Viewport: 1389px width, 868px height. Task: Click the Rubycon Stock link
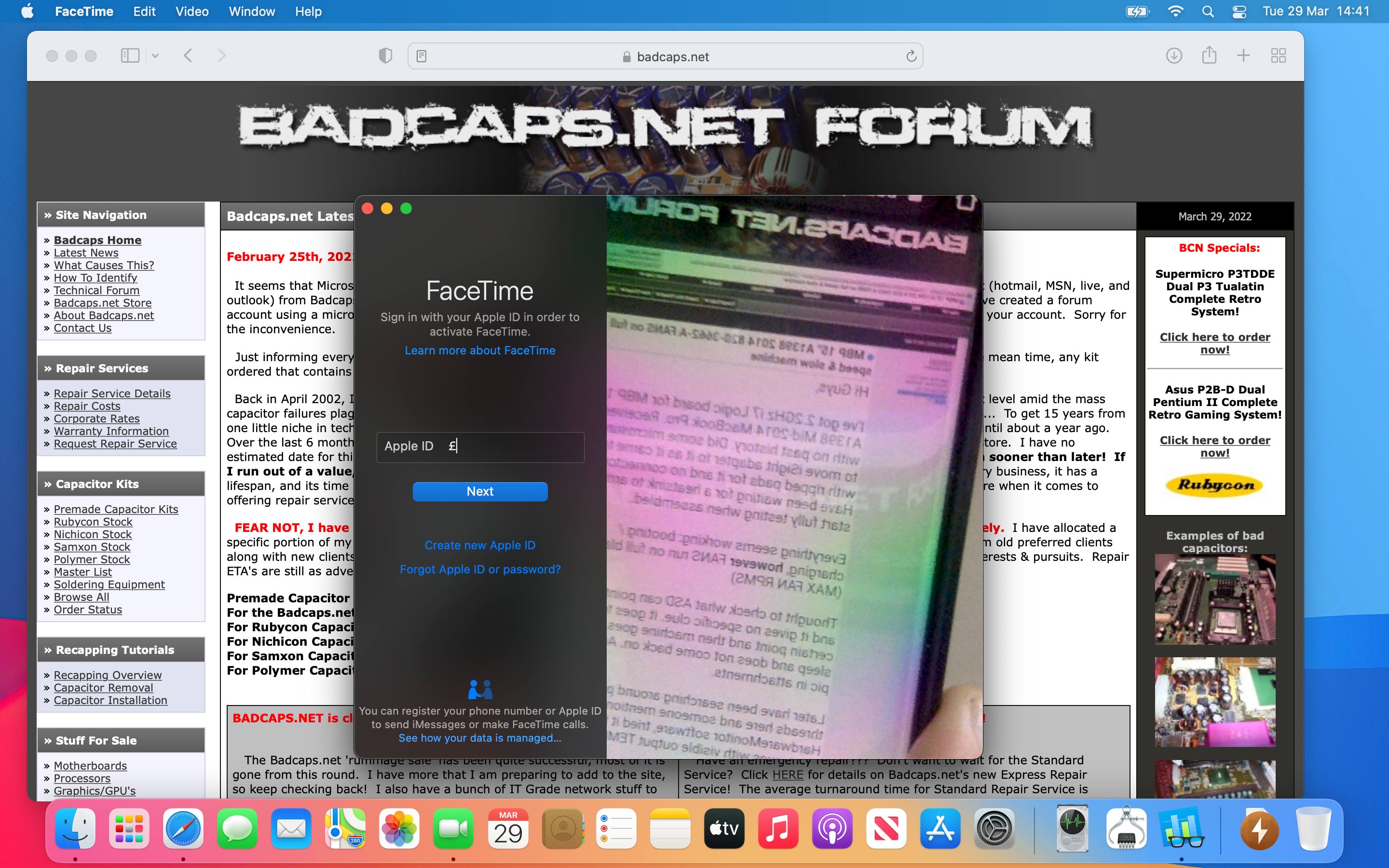click(93, 522)
